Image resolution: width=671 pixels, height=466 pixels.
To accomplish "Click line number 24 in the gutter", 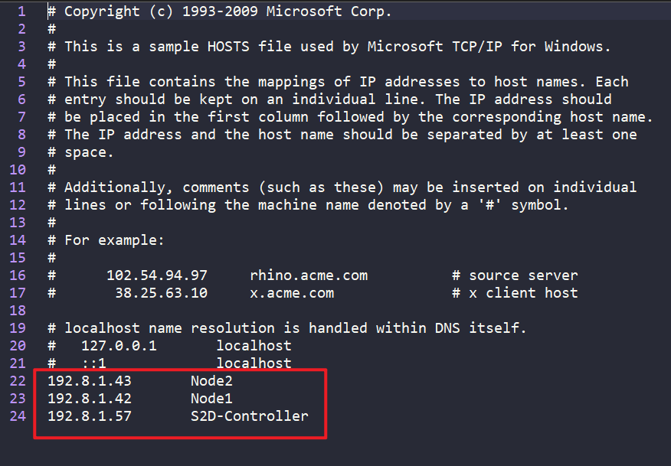I will point(18,416).
